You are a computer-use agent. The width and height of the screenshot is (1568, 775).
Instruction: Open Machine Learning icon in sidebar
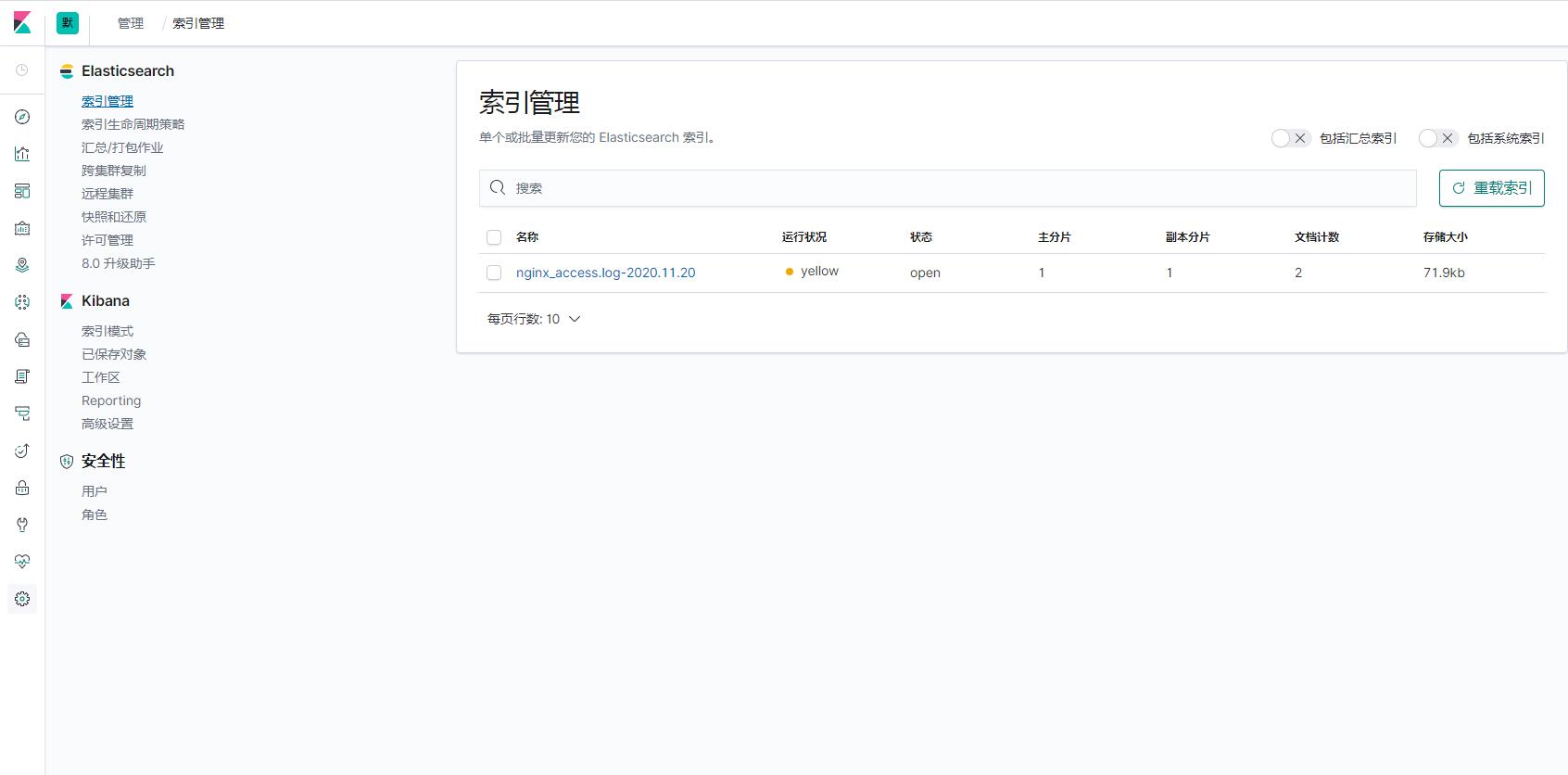(22, 302)
